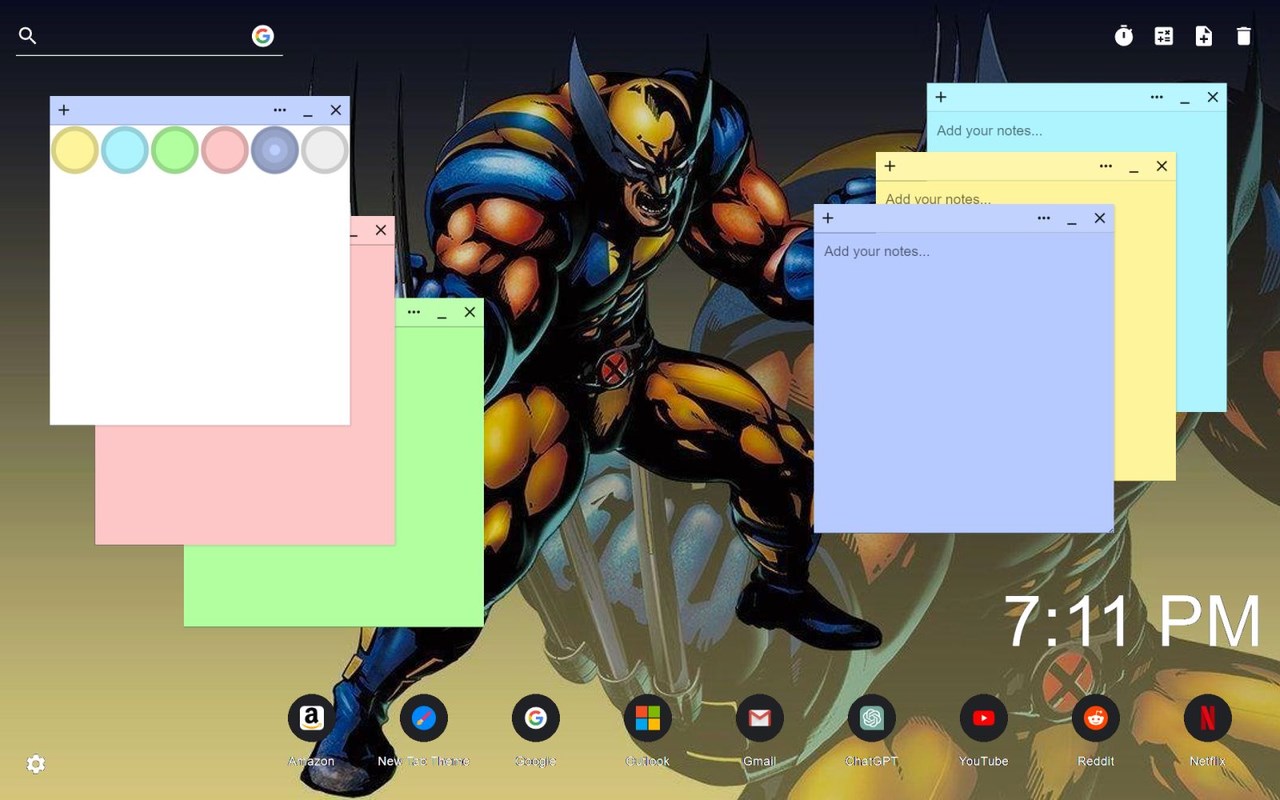Open the ChatGPT shortcut

pos(872,718)
